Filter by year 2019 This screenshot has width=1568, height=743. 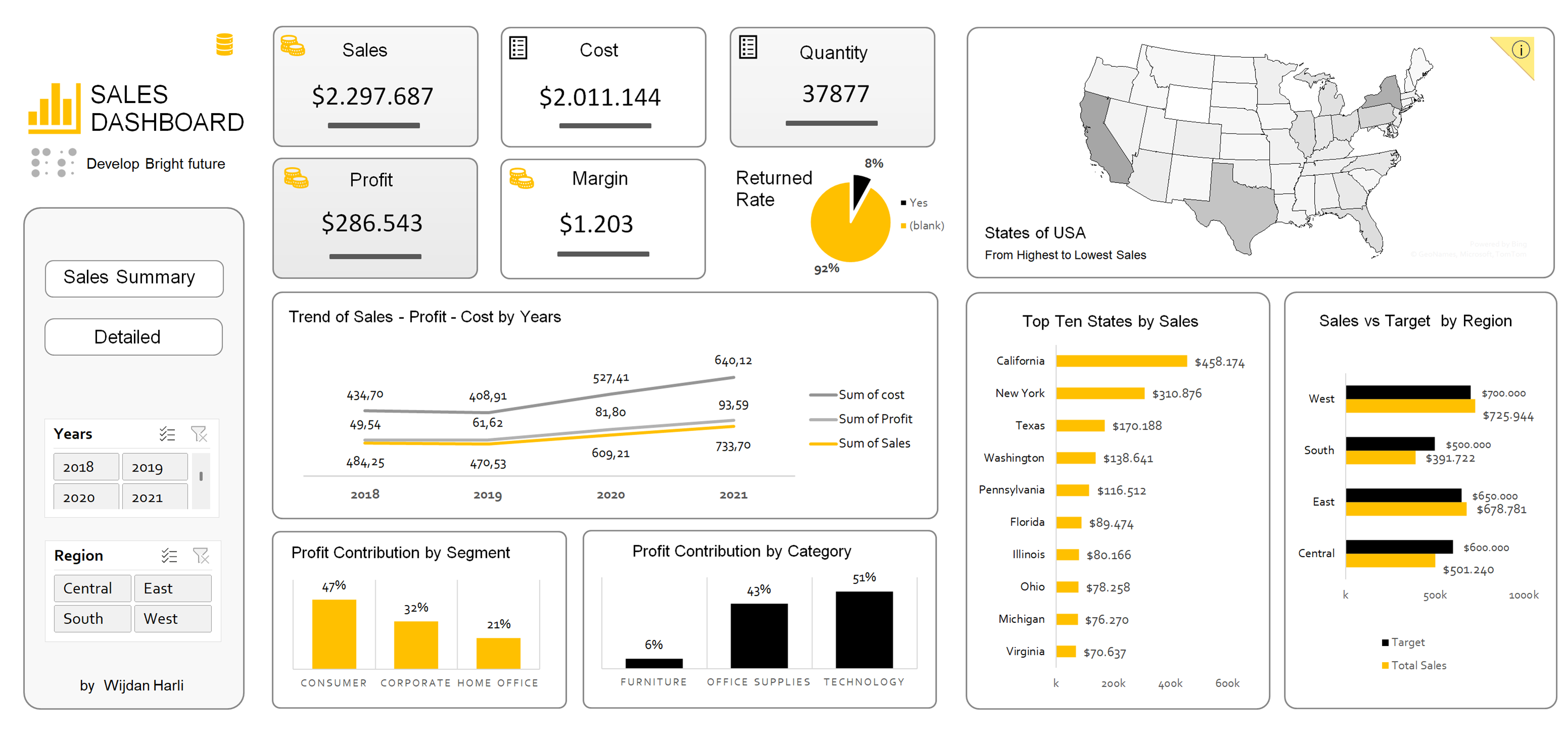click(155, 467)
